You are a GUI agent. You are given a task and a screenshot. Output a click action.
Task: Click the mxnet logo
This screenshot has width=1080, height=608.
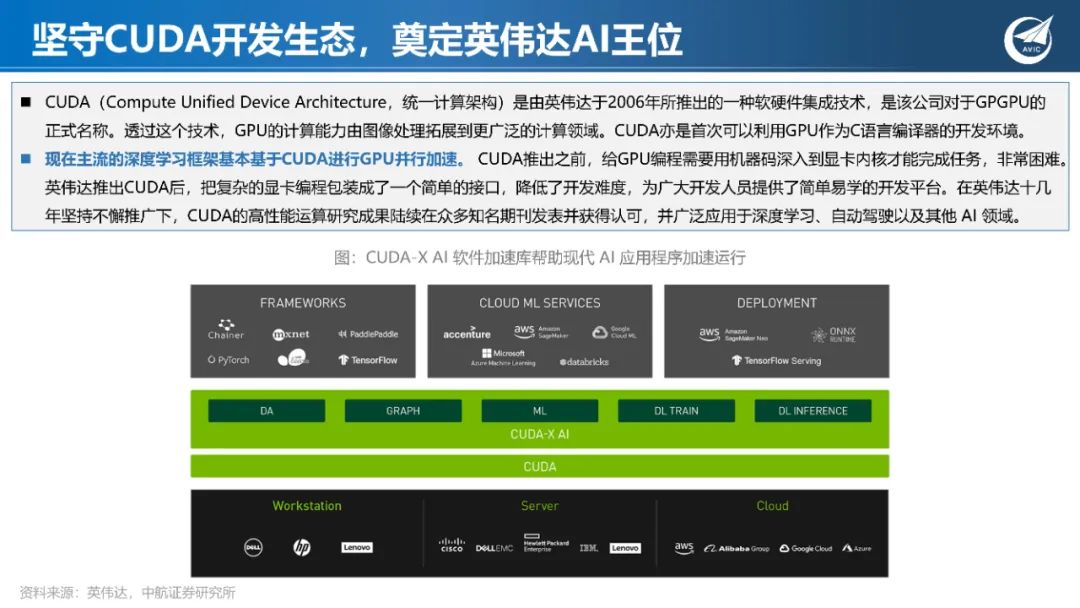tap(291, 334)
